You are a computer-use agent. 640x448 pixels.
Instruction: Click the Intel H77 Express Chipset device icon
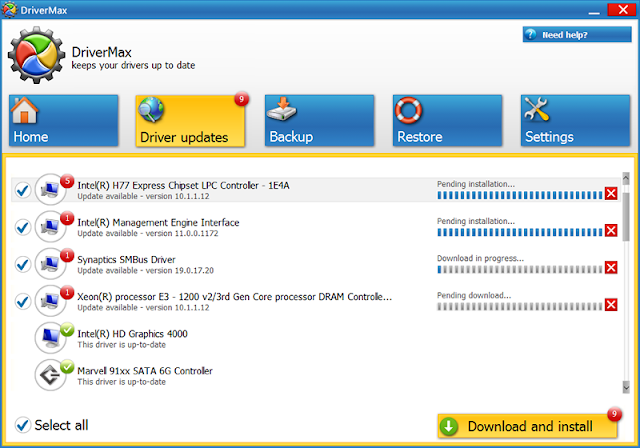pos(50,189)
